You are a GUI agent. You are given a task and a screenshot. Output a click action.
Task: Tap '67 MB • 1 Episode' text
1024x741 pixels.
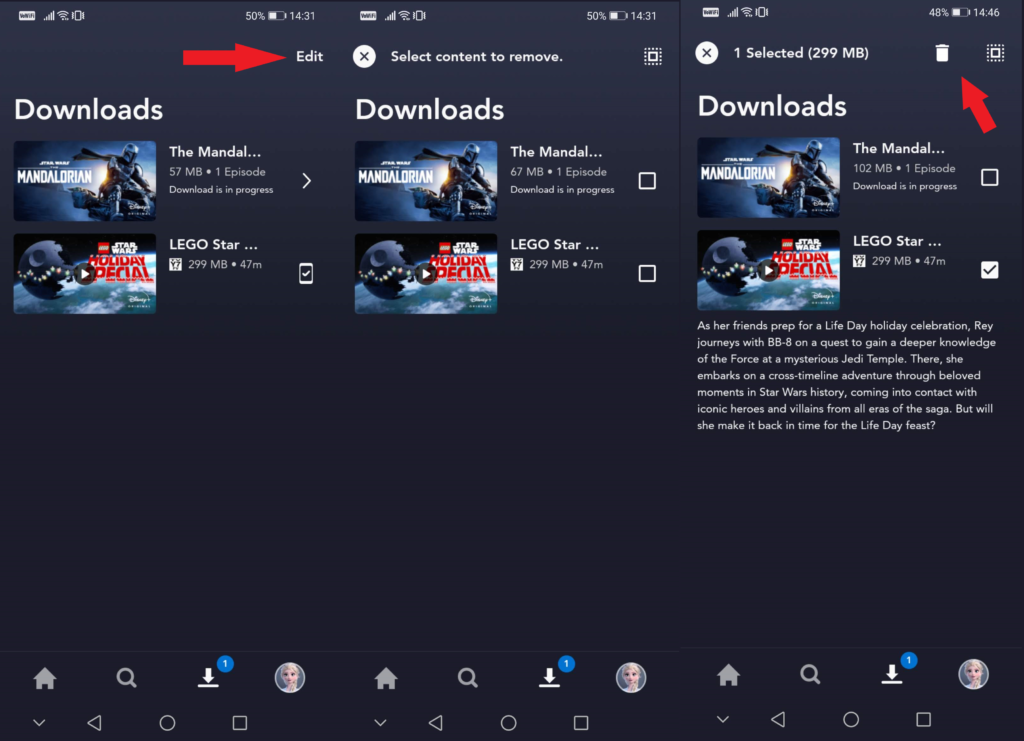[x=558, y=172]
